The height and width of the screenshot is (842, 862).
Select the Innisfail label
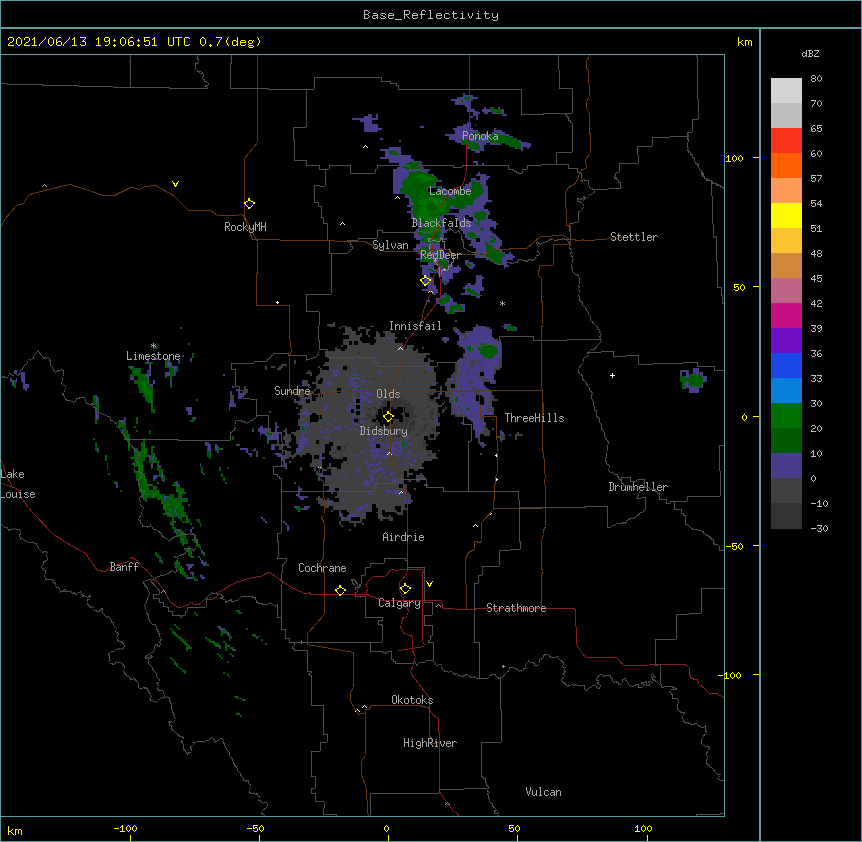tap(415, 326)
